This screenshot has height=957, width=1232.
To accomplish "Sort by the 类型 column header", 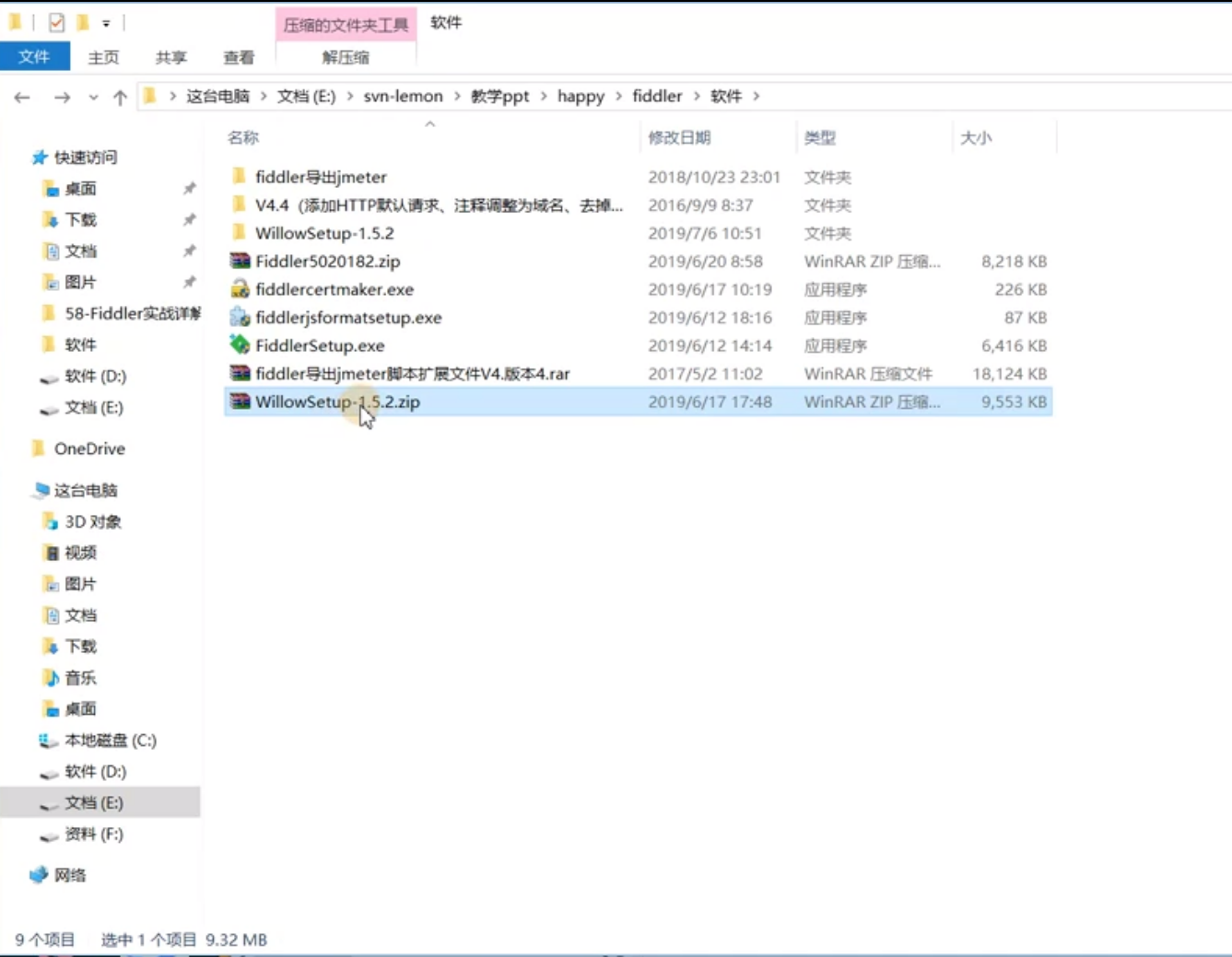I will point(819,137).
